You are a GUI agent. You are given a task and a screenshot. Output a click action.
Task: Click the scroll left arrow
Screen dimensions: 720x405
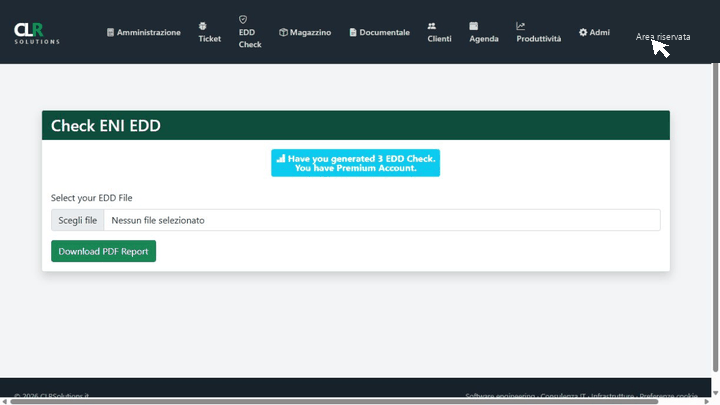tap(4, 401)
